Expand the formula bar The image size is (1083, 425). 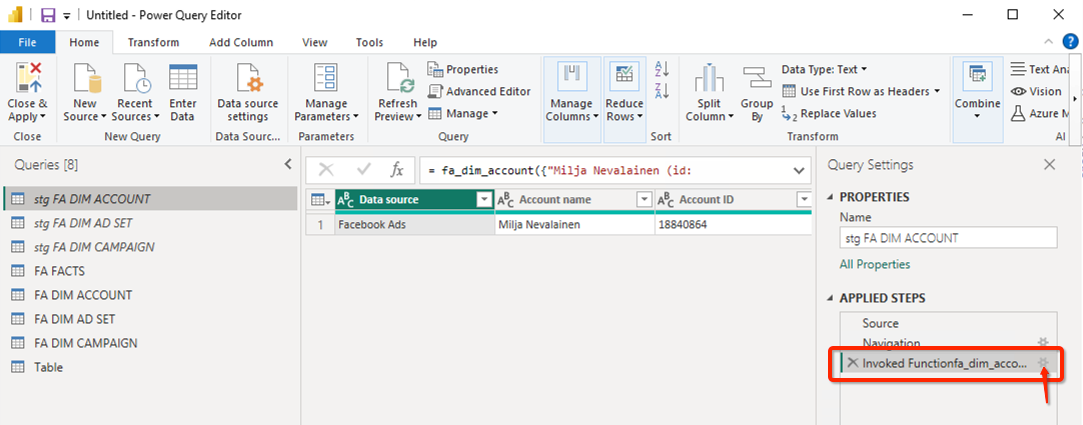click(800, 170)
